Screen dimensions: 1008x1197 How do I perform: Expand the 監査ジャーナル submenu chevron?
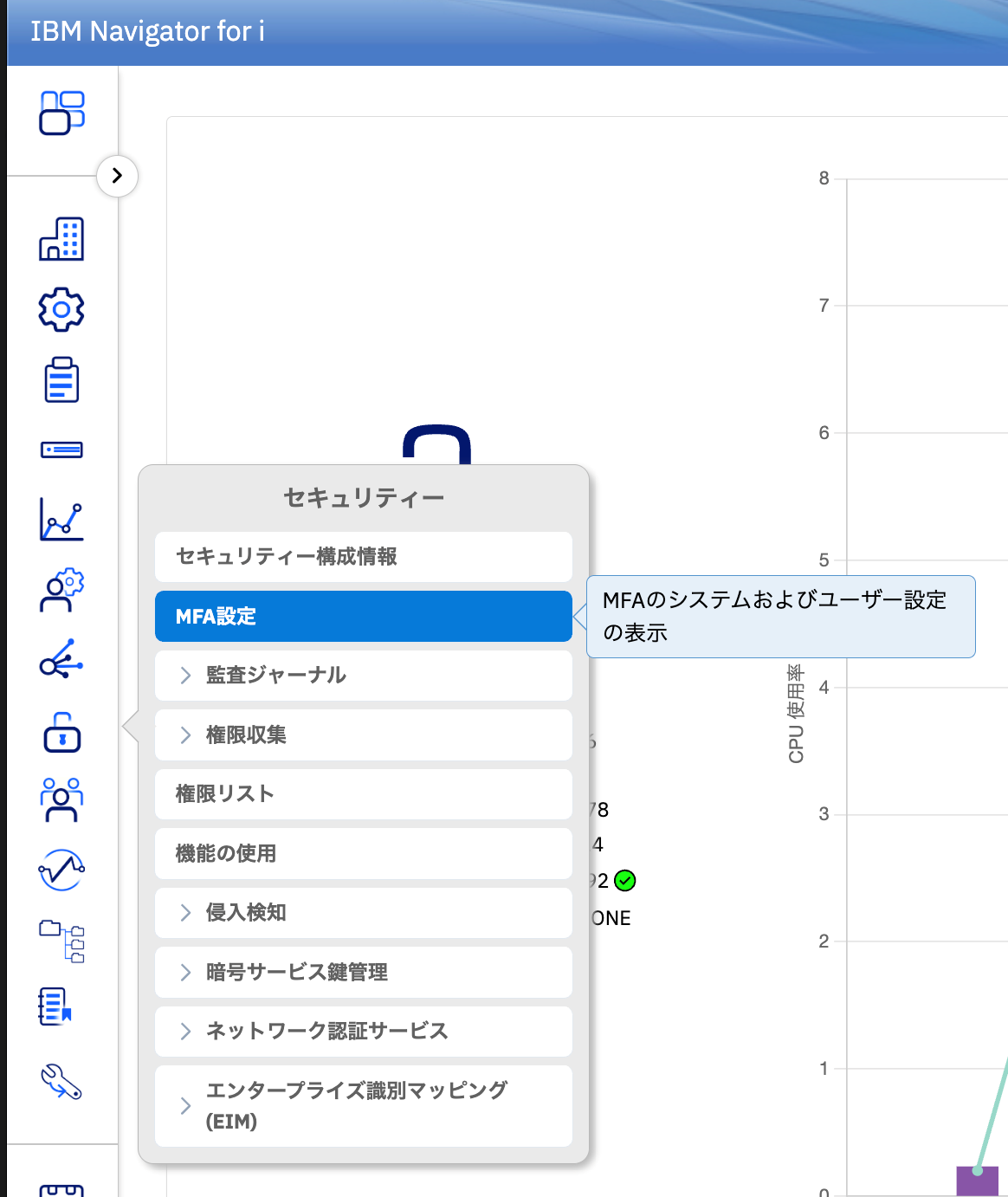[185, 676]
